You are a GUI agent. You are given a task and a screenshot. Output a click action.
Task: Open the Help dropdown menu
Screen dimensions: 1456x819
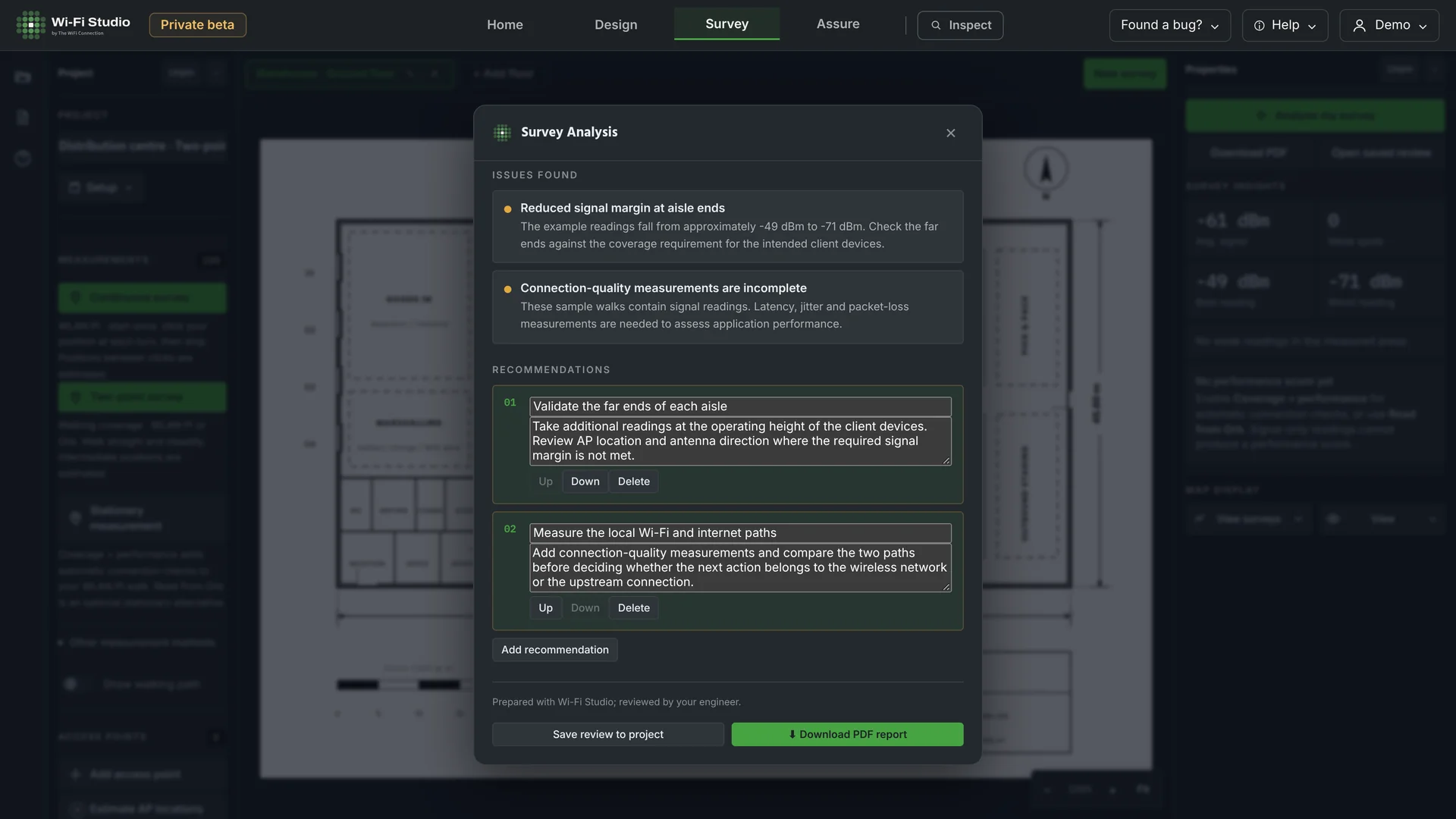pyautogui.click(x=1285, y=25)
